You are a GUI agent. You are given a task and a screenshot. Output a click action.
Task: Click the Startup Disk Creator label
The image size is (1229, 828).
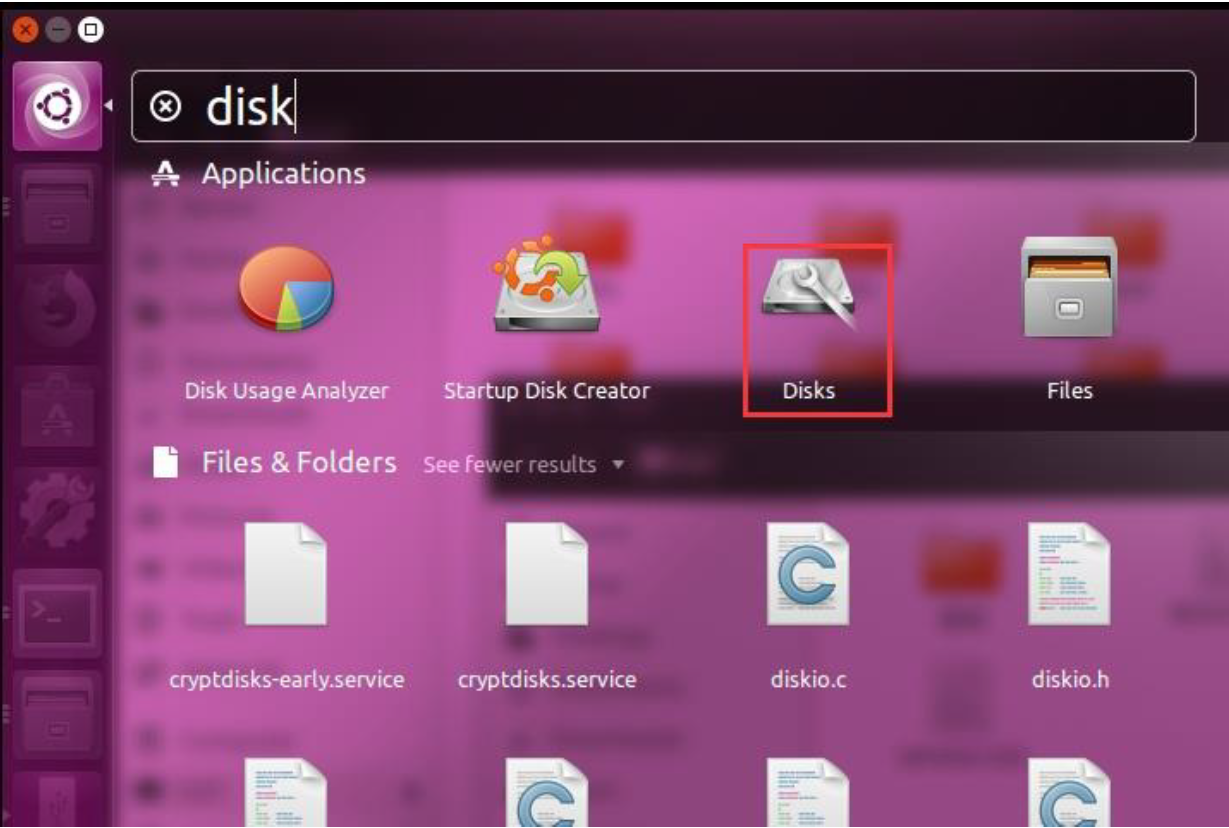point(546,391)
